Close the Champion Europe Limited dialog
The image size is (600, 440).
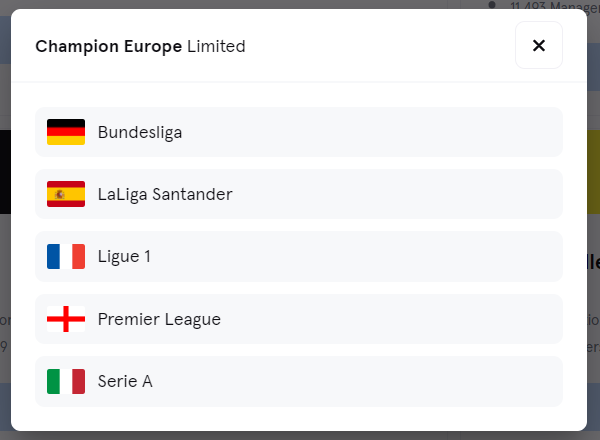pos(538,45)
